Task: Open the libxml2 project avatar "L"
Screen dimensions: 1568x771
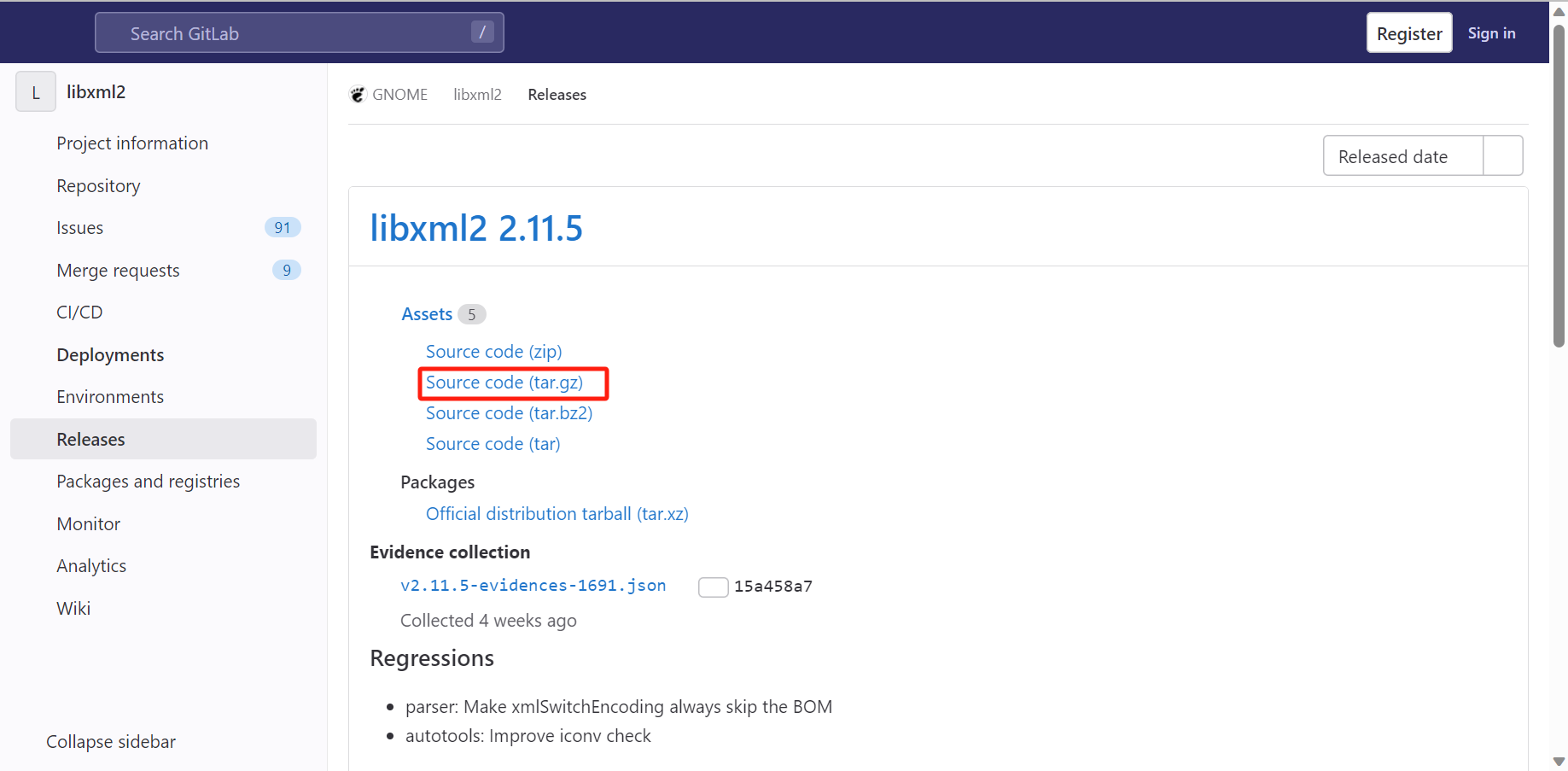Action: pos(35,91)
